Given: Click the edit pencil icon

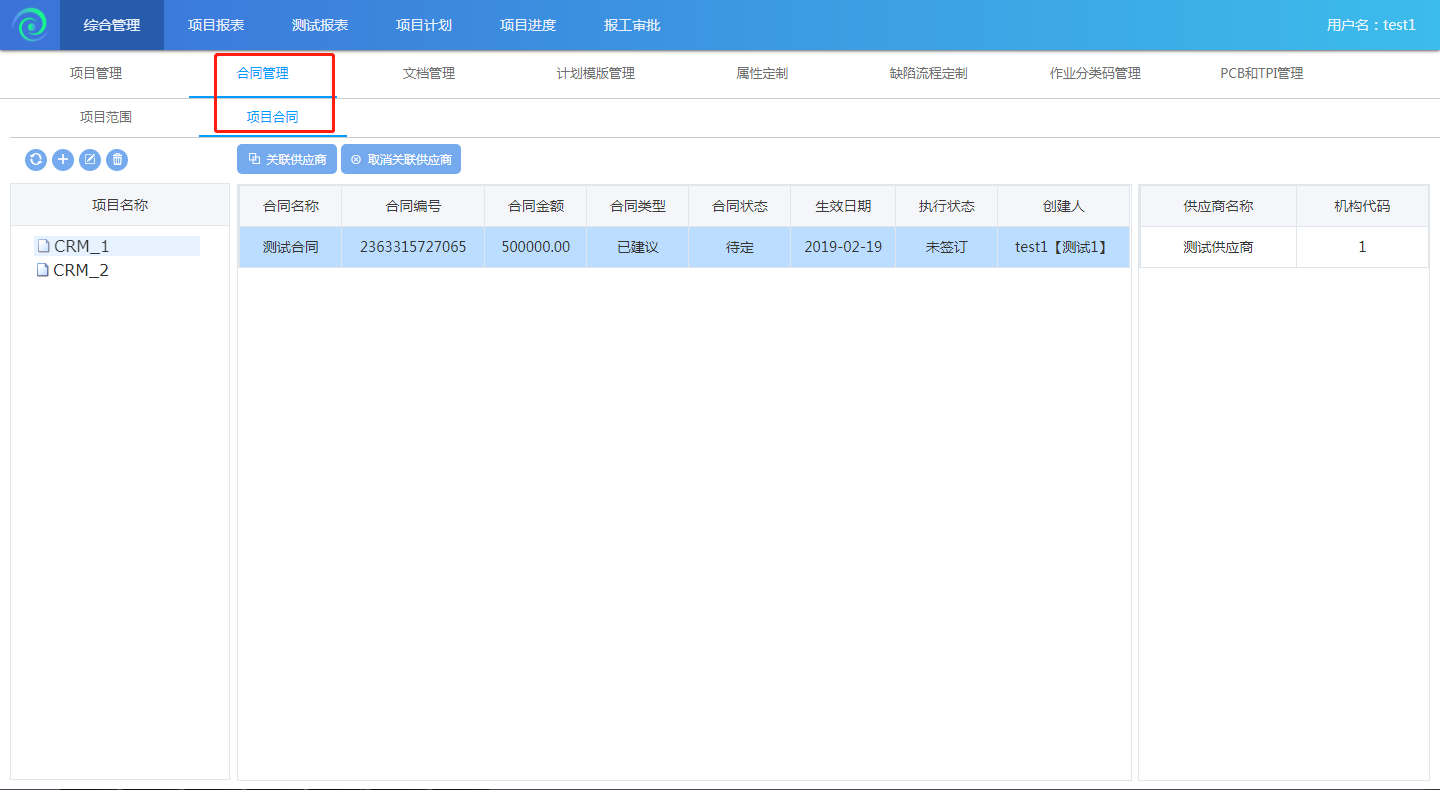Looking at the screenshot, I should tap(90, 160).
